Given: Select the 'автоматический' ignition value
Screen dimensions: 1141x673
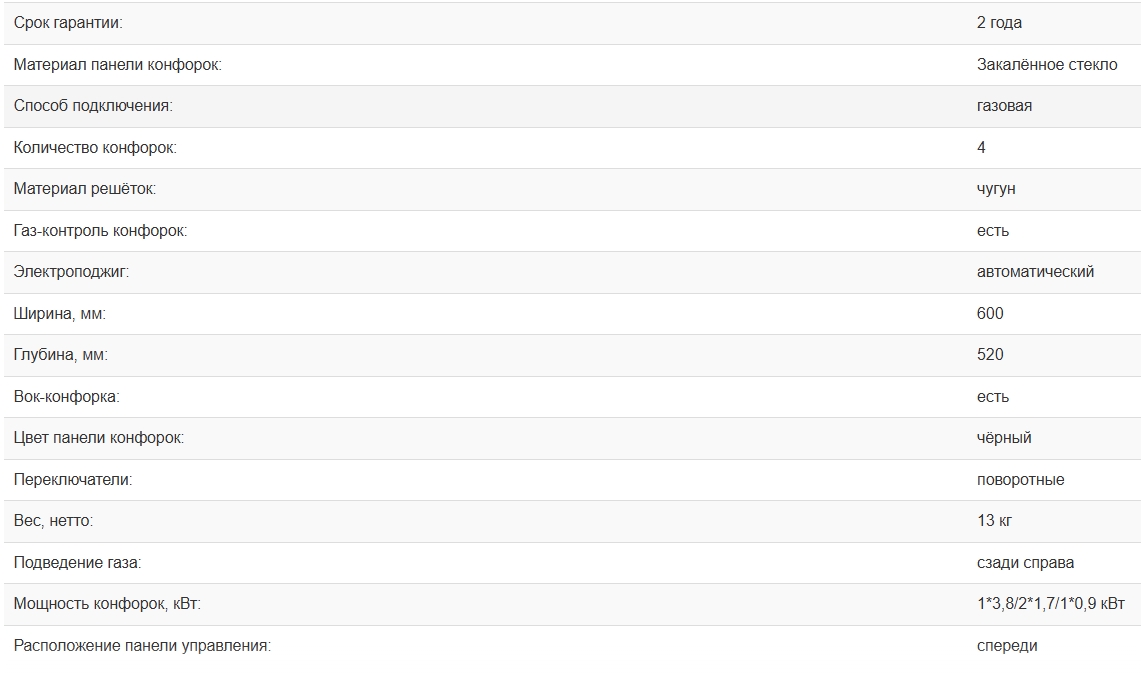Looking at the screenshot, I should click(x=1035, y=272).
